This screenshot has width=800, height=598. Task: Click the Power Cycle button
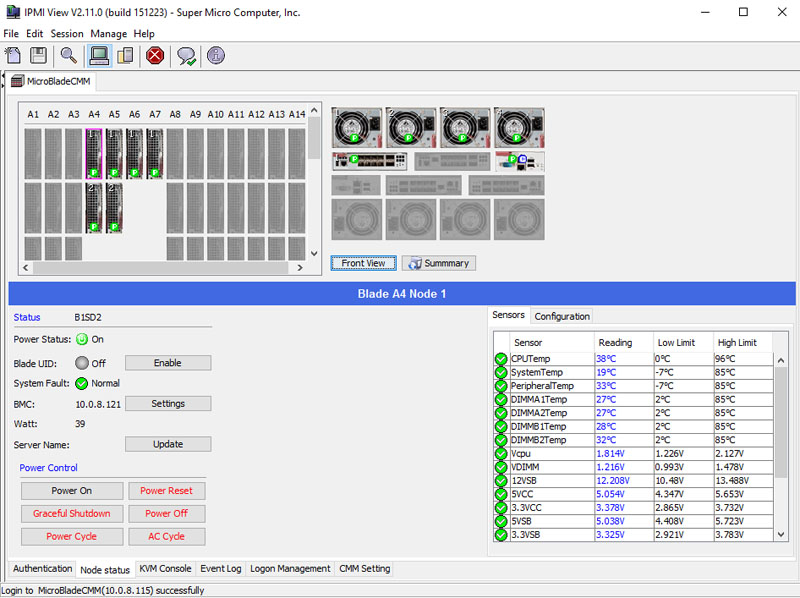pos(72,536)
